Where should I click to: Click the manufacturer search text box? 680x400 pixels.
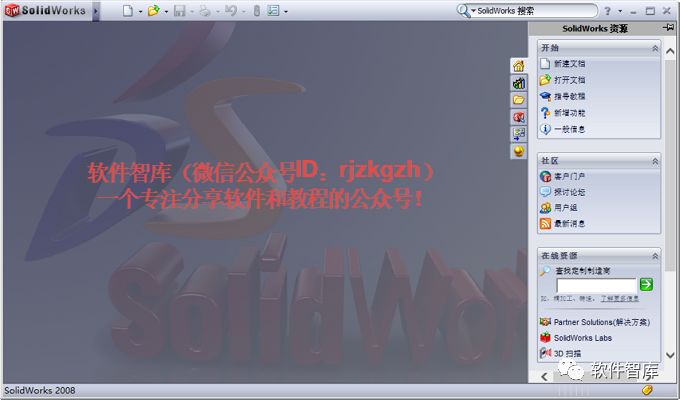click(596, 285)
